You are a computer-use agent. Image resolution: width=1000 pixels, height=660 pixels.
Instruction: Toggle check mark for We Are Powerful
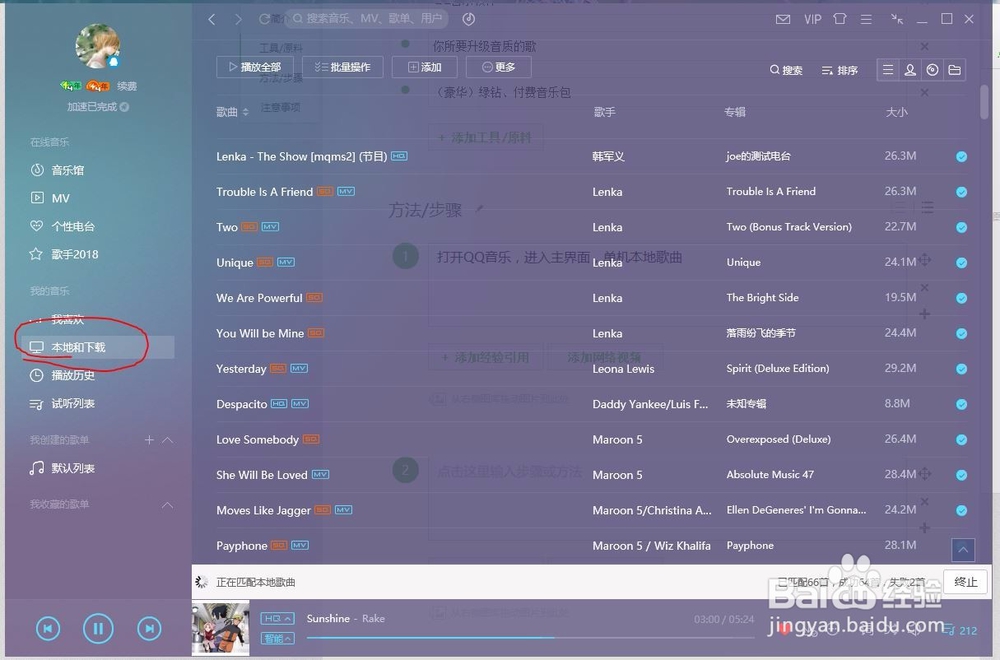[961, 298]
